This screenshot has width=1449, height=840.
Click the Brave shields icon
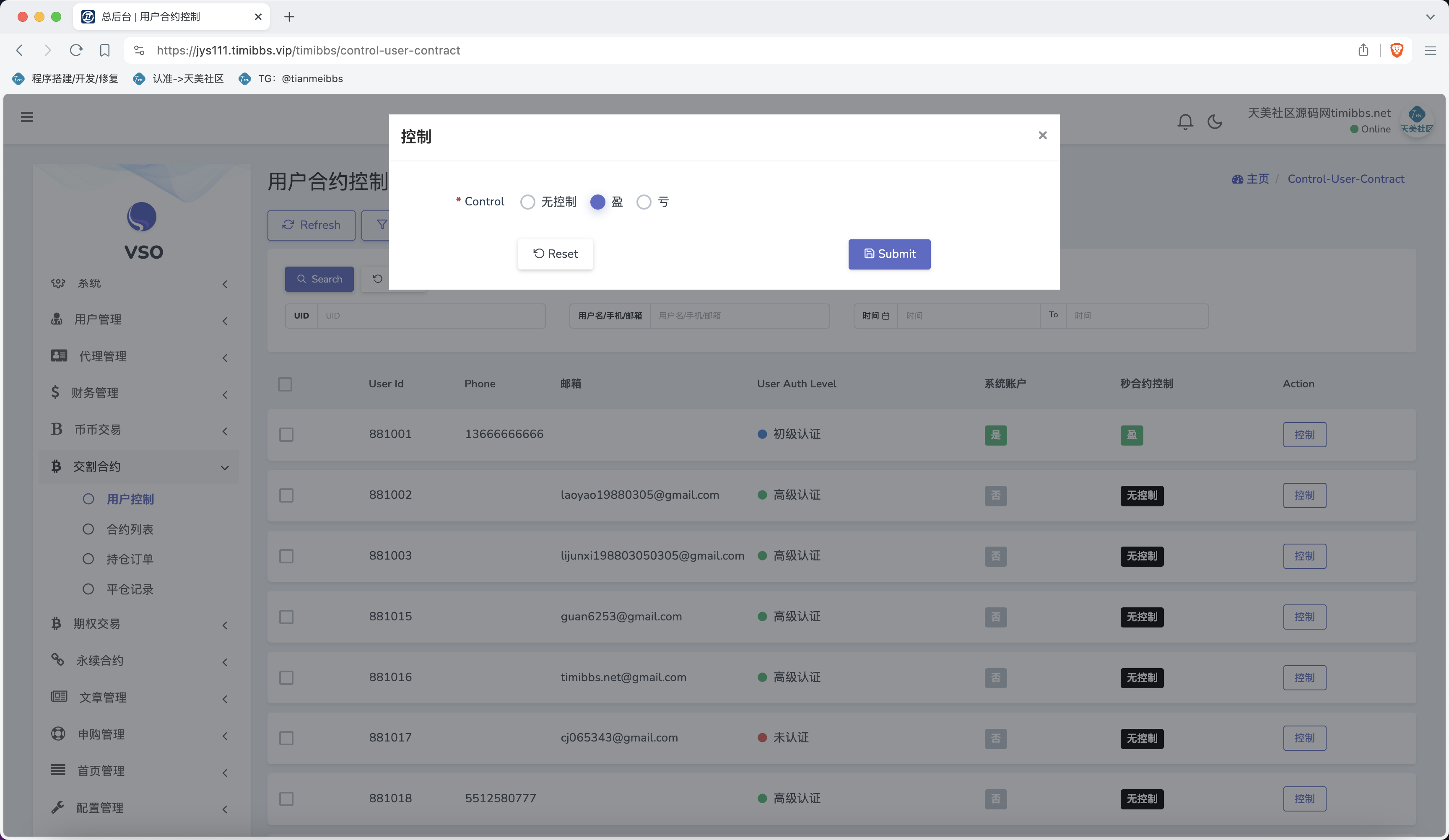coord(1397,51)
